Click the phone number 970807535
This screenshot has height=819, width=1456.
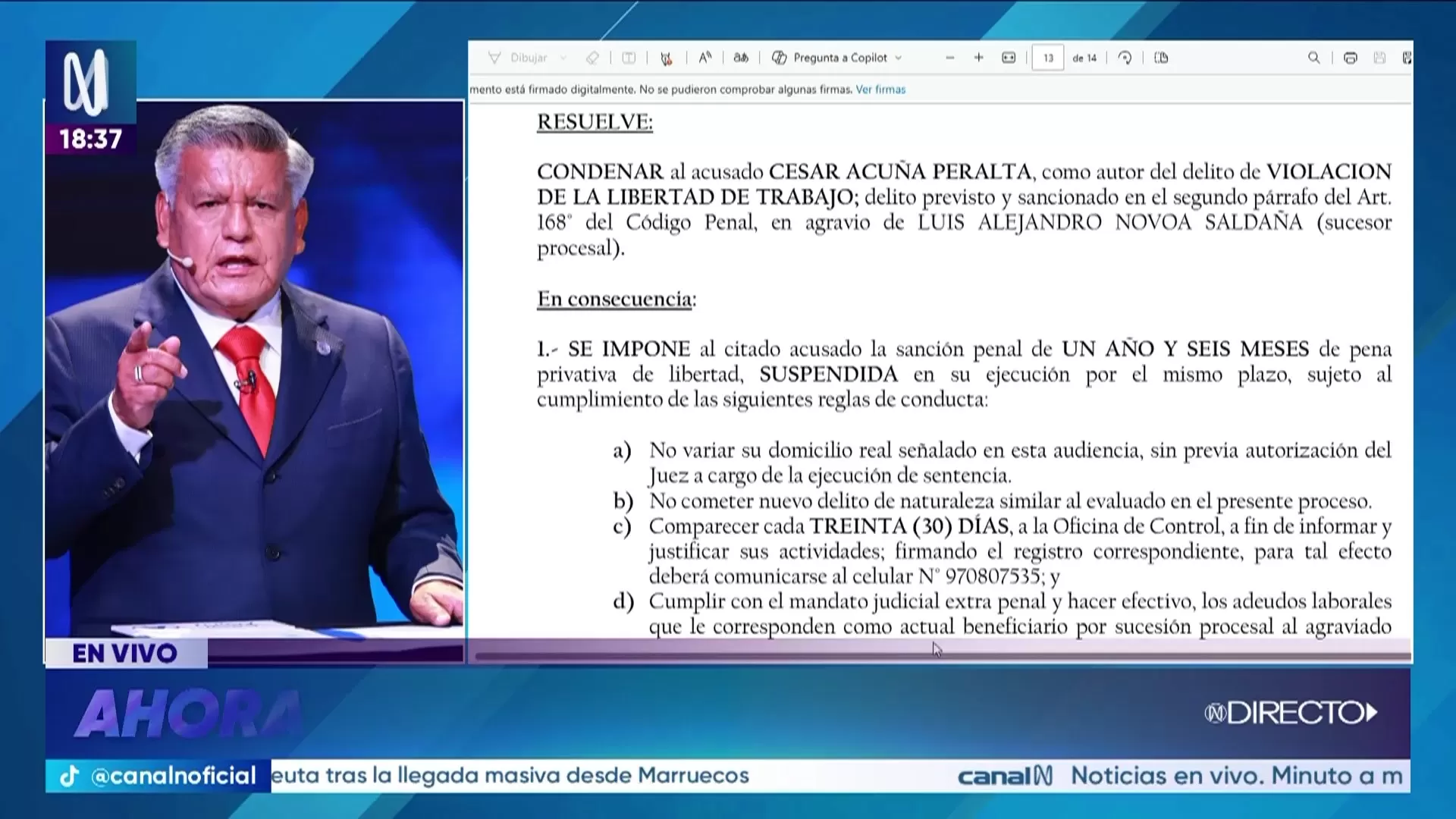click(993, 576)
